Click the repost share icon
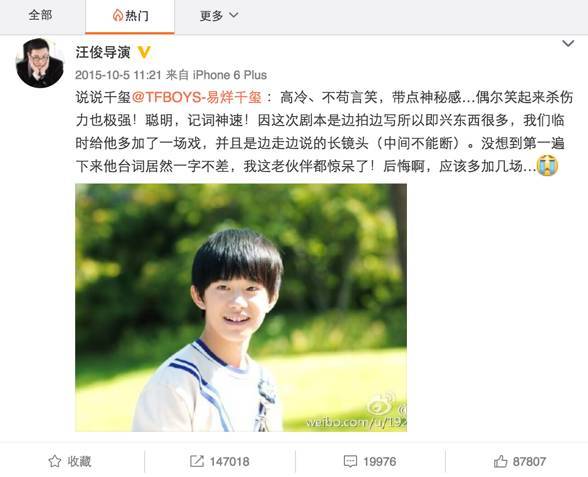The width and height of the screenshot is (588, 477). 196,461
